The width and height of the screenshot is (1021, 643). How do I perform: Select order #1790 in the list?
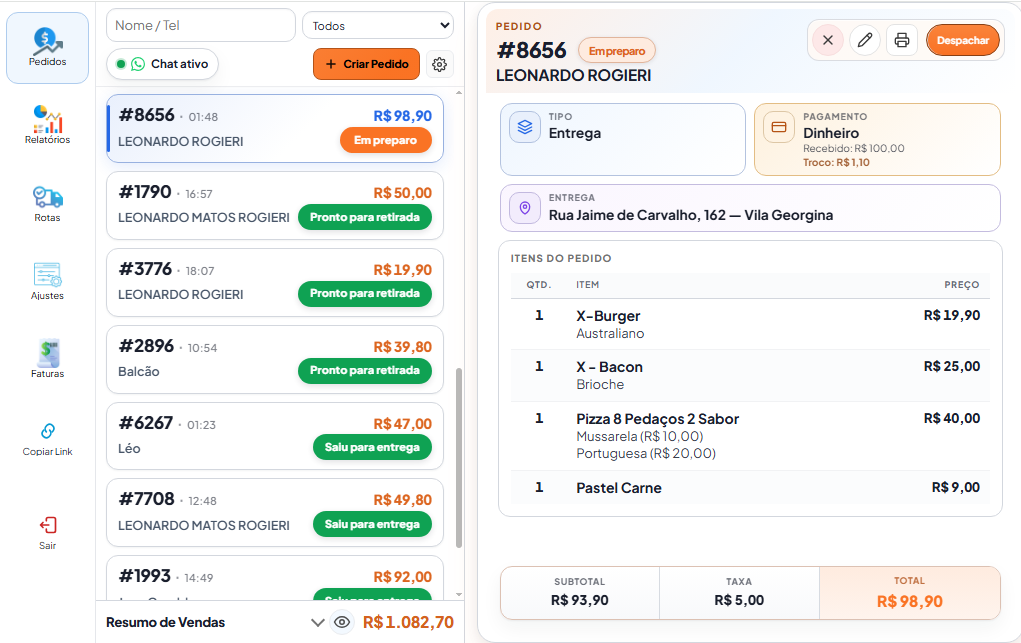275,205
